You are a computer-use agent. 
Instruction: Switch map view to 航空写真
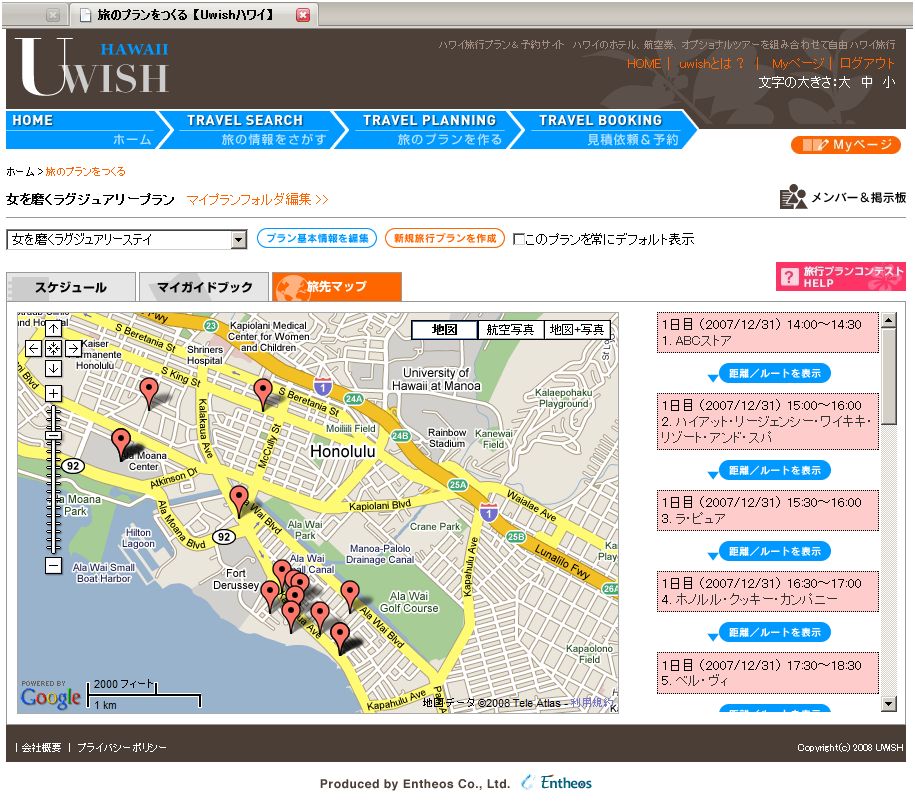tap(511, 330)
